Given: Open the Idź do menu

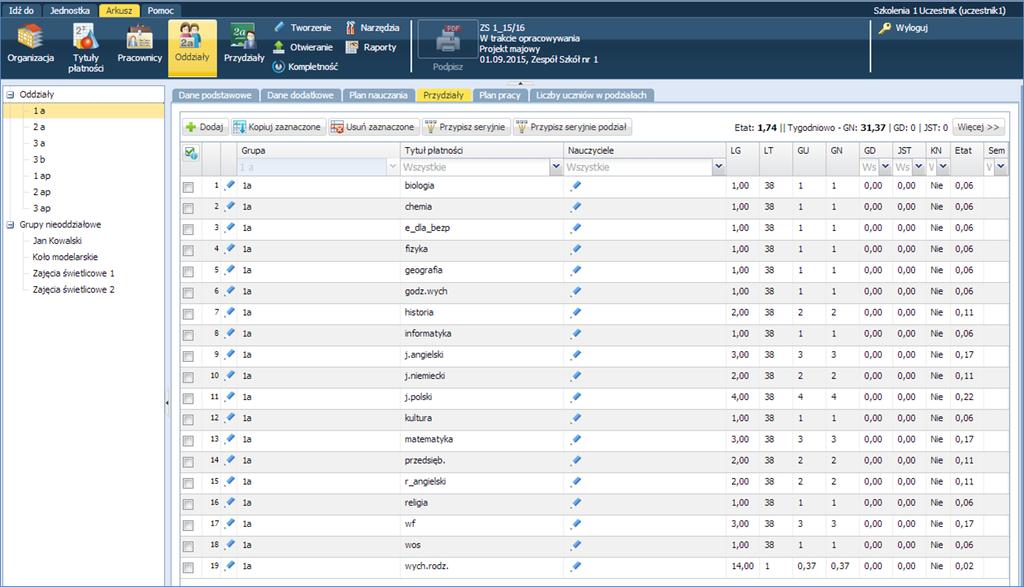Looking at the screenshot, I should pos(22,10).
